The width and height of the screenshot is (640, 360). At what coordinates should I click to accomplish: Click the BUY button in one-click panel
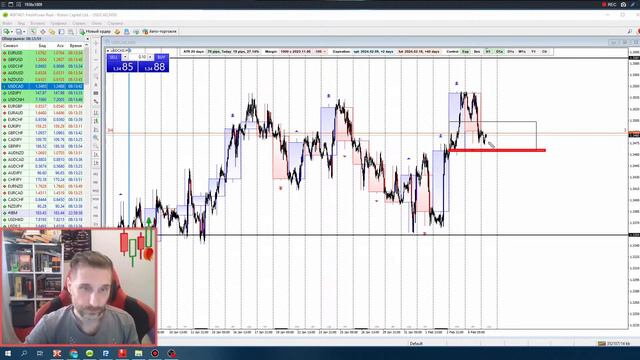coord(161,57)
